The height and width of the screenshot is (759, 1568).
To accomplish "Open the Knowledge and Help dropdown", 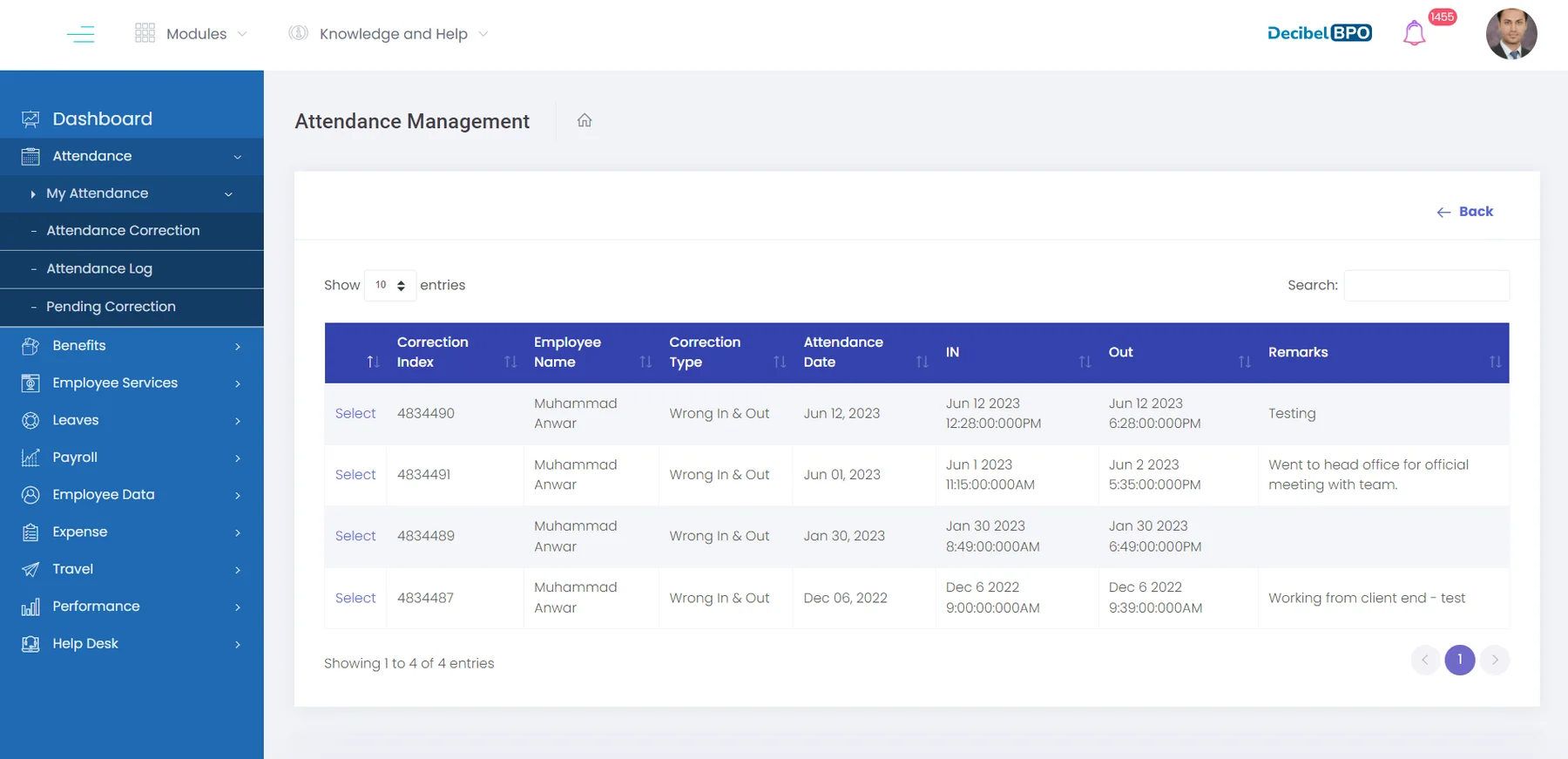I will (389, 34).
